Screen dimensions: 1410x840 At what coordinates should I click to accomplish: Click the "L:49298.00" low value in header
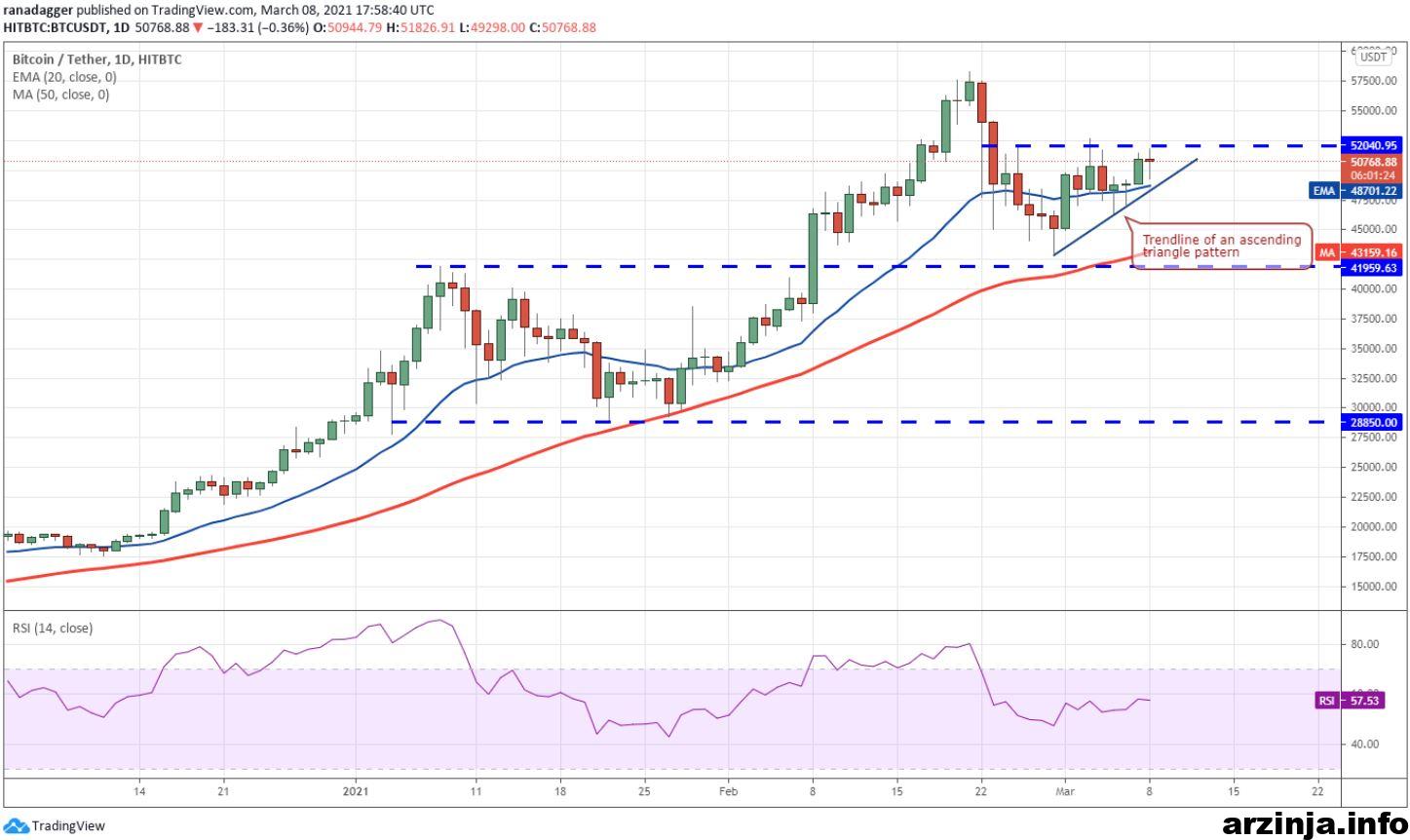tap(492, 27)
